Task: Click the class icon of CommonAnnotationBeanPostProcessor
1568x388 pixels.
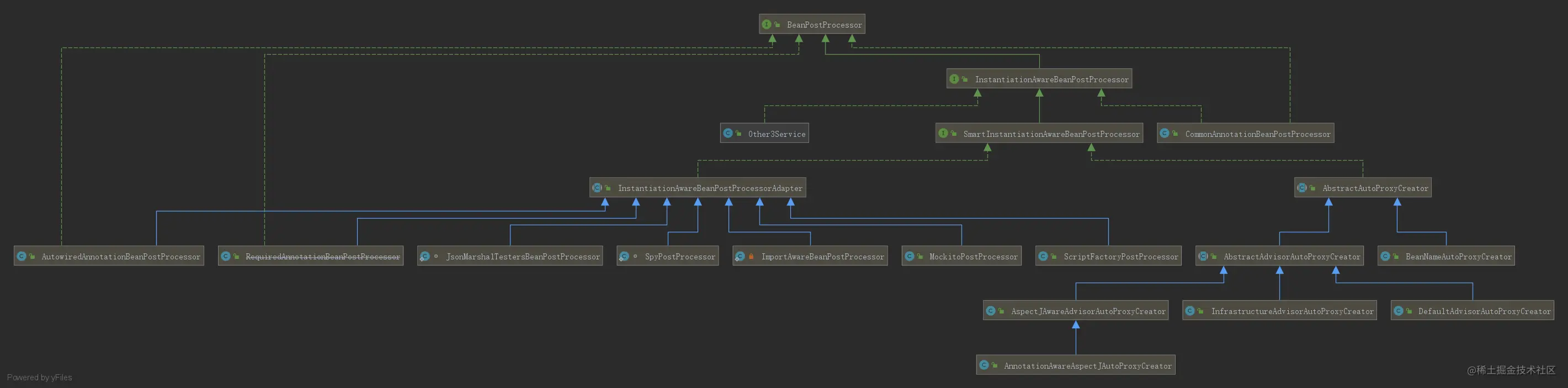Action: click(1165, 133)
